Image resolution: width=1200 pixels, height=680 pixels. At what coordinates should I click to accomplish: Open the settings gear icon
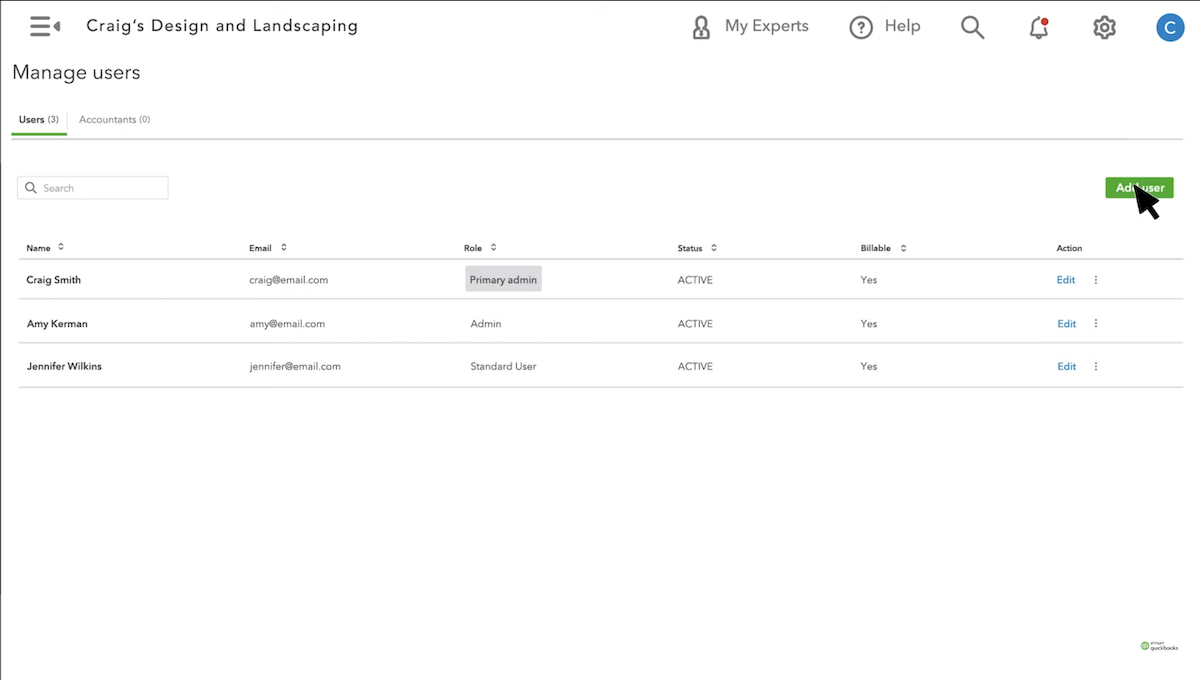coord(1104,28)
